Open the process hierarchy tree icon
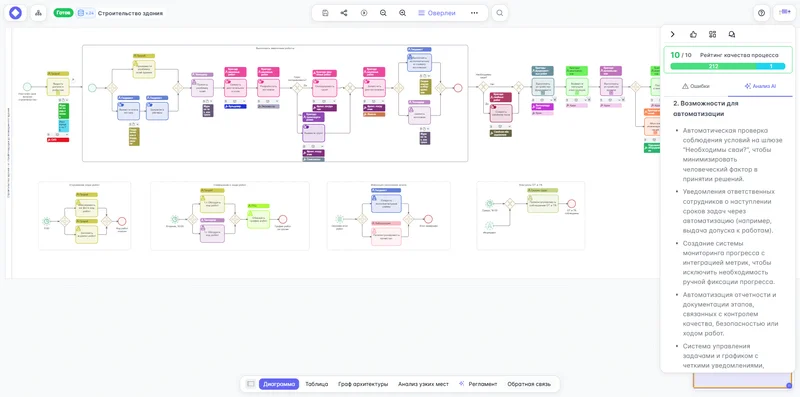 click(x=38, y=13)
